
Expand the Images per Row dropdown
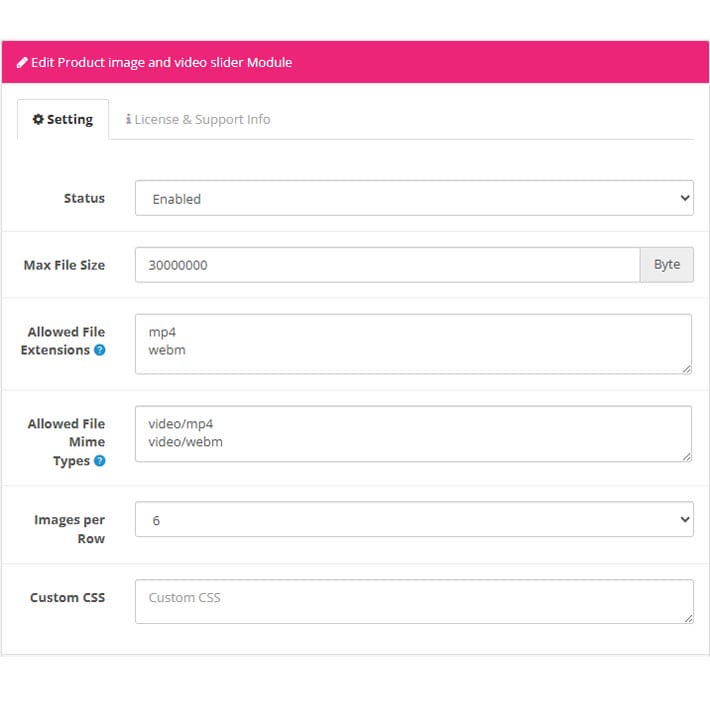pos(414,520)
